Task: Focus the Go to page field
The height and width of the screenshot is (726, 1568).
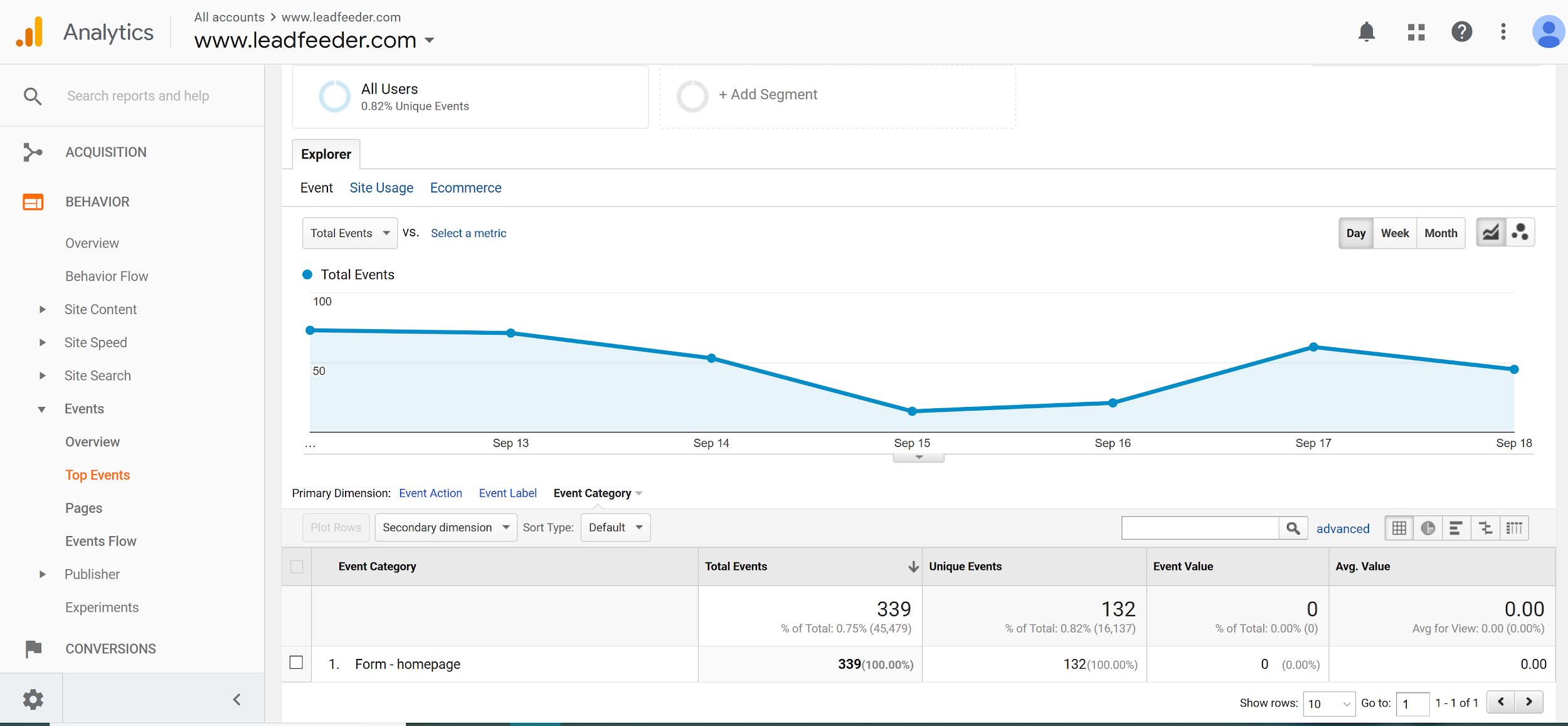Action: (x=1412, y=703)
